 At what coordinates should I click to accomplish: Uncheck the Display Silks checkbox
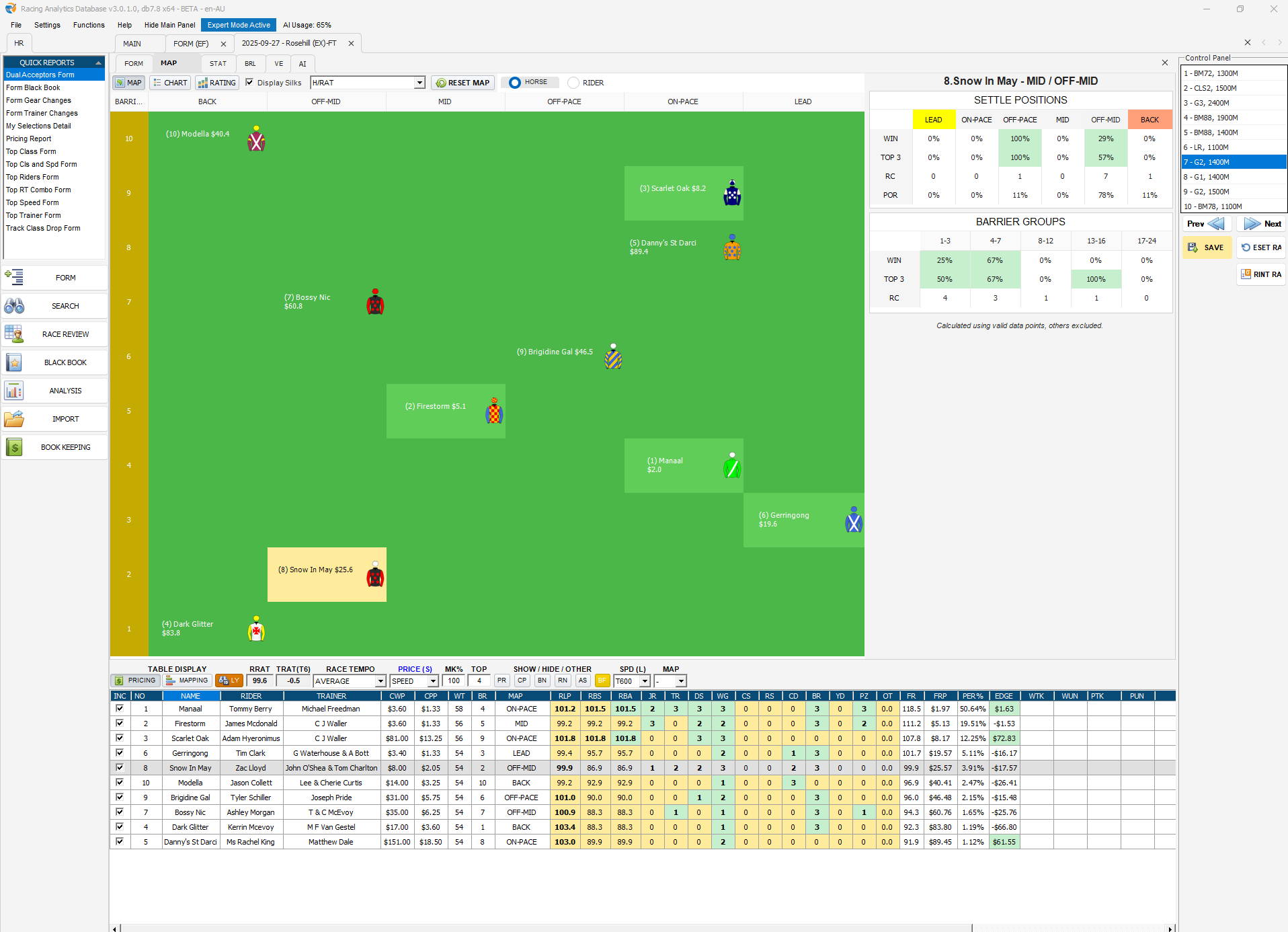[249, 83]
